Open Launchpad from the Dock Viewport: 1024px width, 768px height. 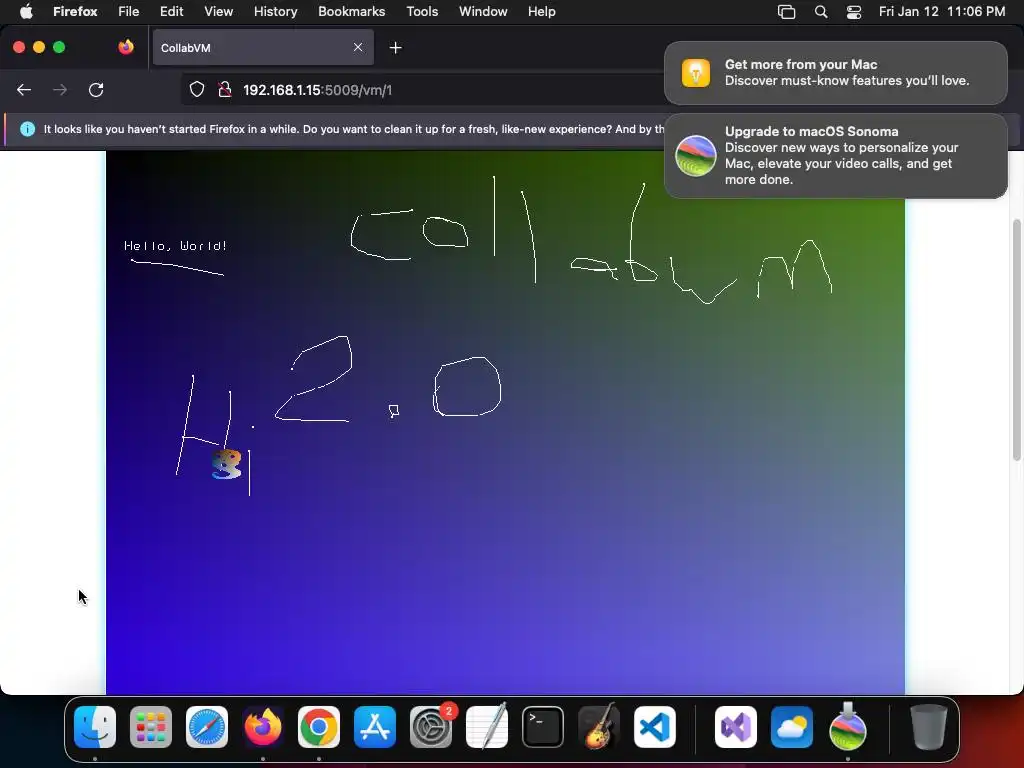151,727
